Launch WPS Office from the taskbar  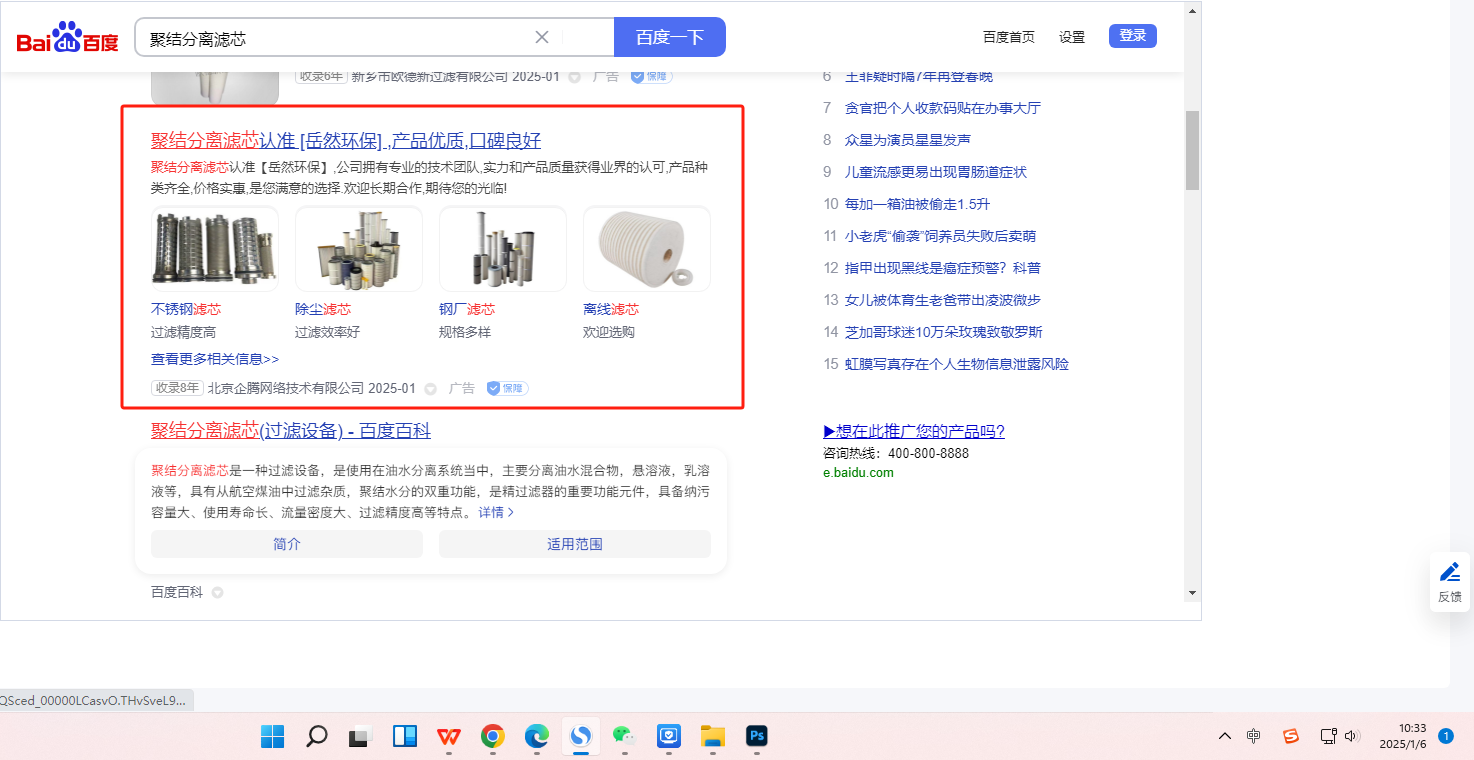coord(448,737)
